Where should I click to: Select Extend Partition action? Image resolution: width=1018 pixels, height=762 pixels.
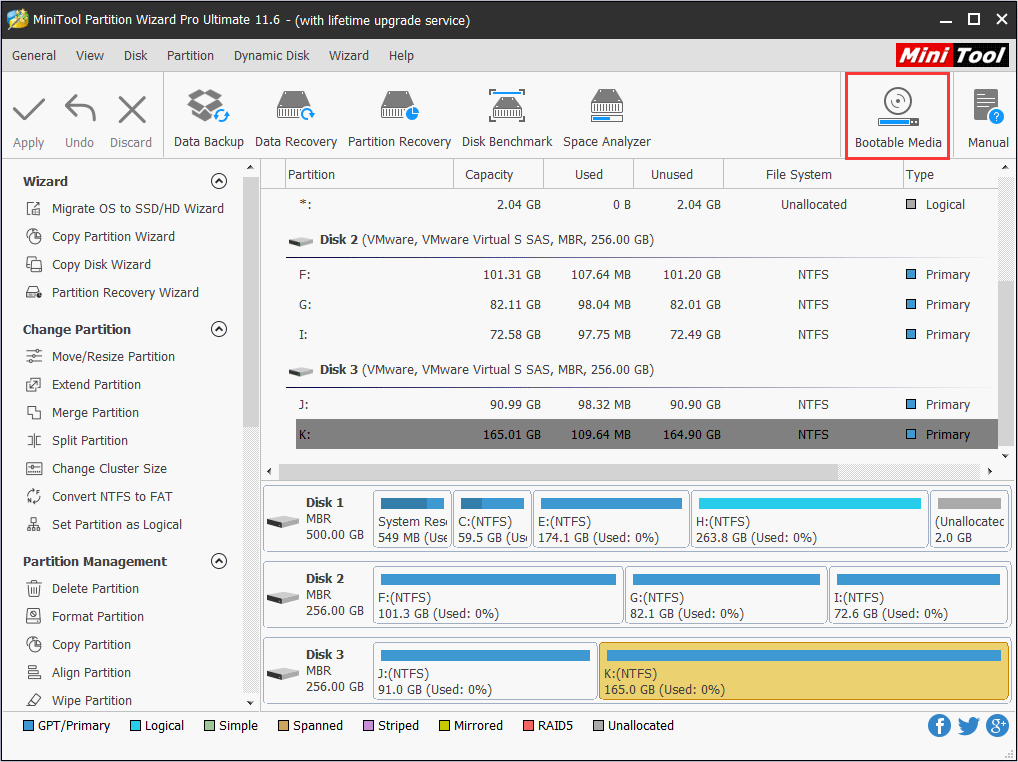[x=83, y=384]
